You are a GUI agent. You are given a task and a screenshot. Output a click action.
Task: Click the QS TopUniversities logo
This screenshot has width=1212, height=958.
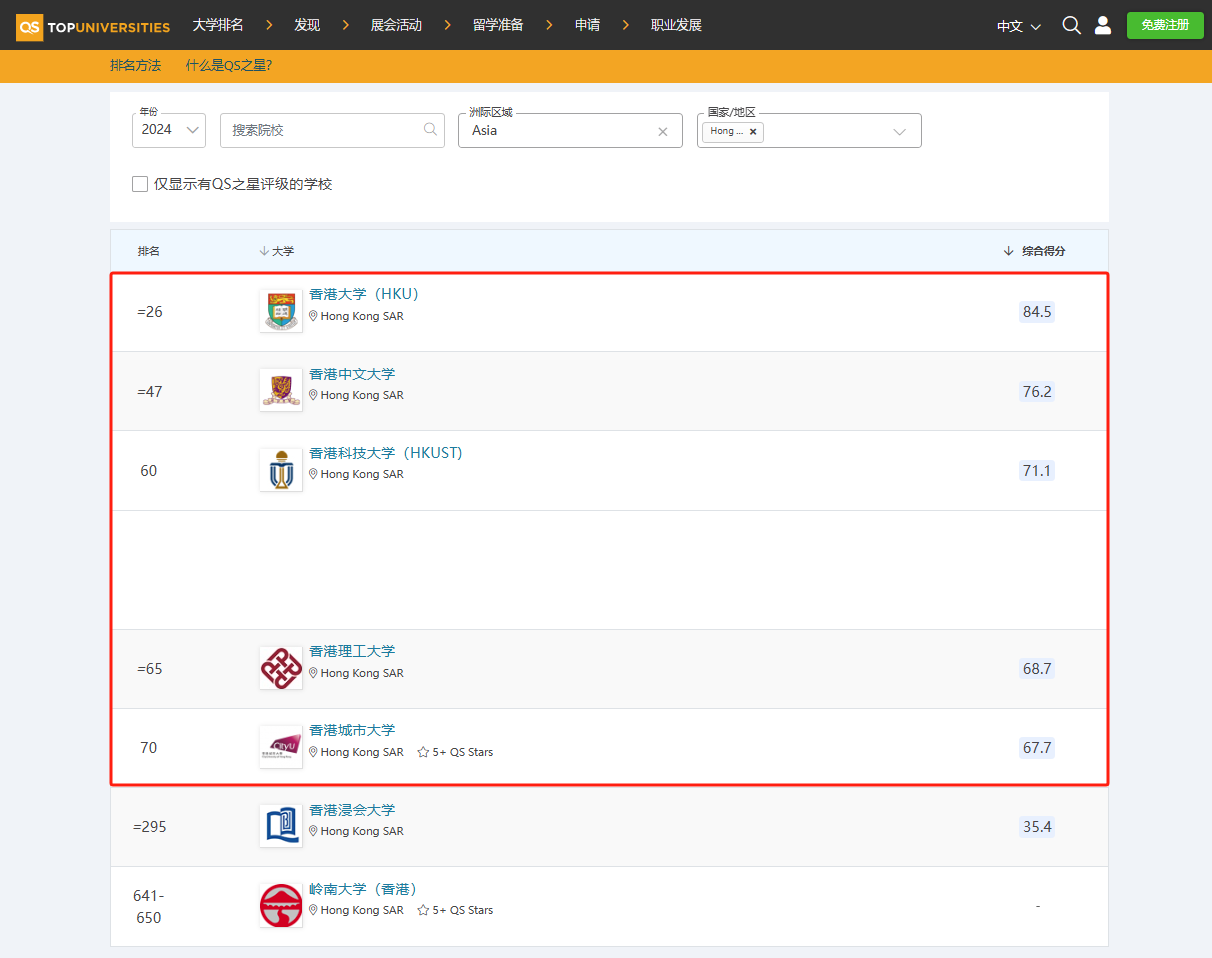coord(93,27)
